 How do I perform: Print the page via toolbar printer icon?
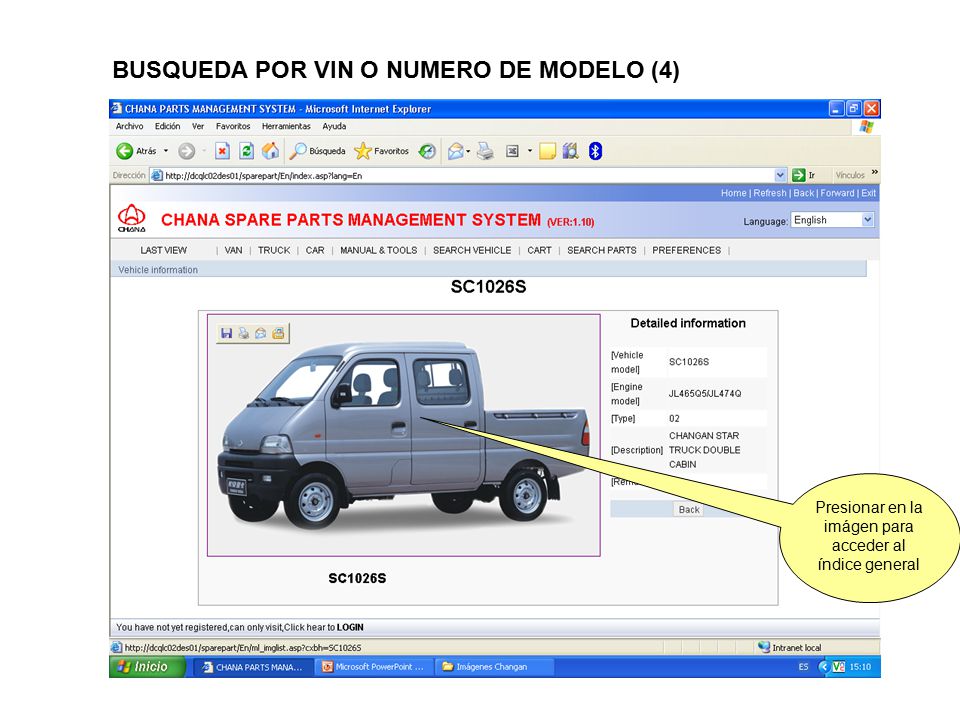click(486, 151)
